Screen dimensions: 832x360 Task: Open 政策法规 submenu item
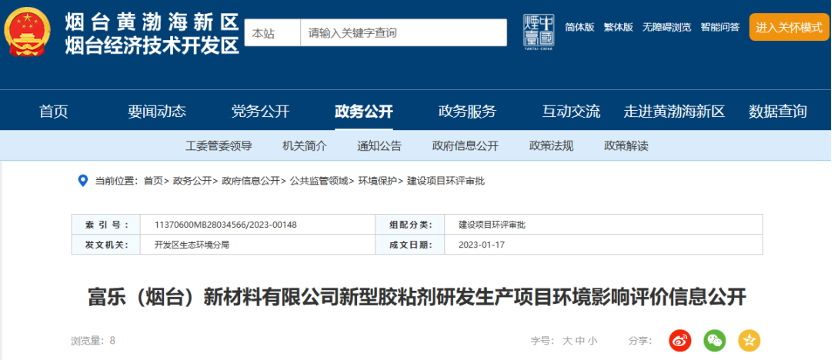(x=551, y=146)
